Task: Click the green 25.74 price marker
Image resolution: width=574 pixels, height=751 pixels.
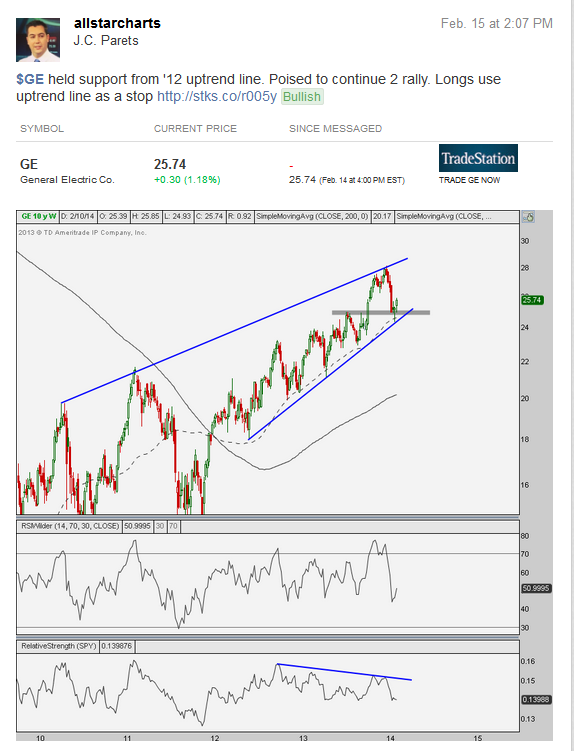Action: coord(532,300)
